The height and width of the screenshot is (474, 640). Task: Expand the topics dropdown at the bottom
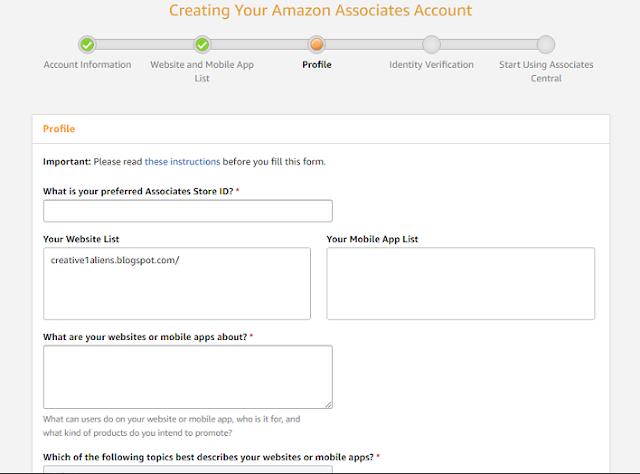click(188, 470)
